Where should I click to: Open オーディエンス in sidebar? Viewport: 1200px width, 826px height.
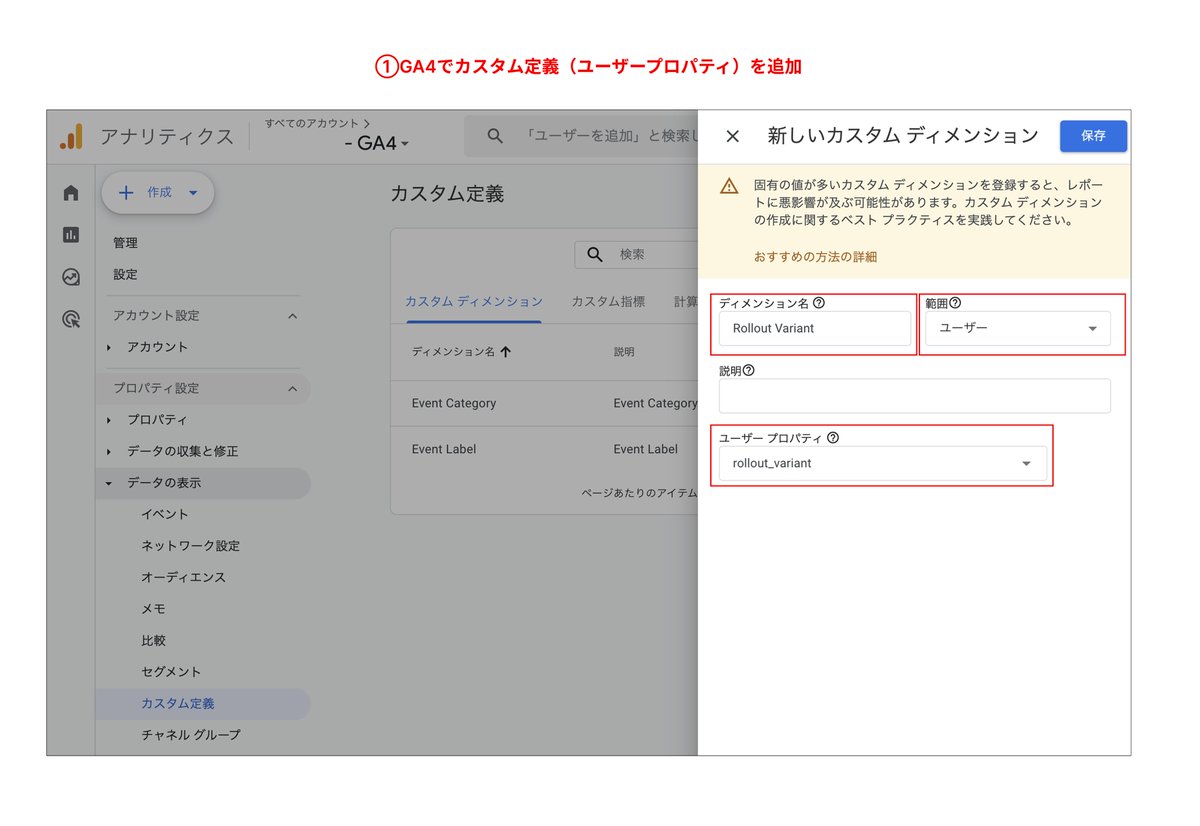[184, 577]
